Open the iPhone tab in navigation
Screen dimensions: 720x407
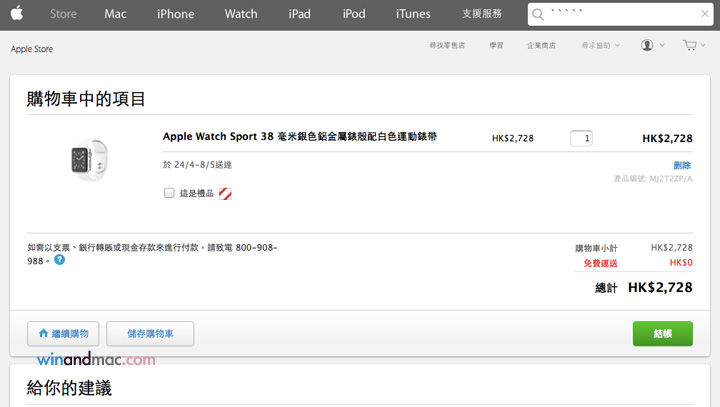pyautogui.click(x=175, y=14)
